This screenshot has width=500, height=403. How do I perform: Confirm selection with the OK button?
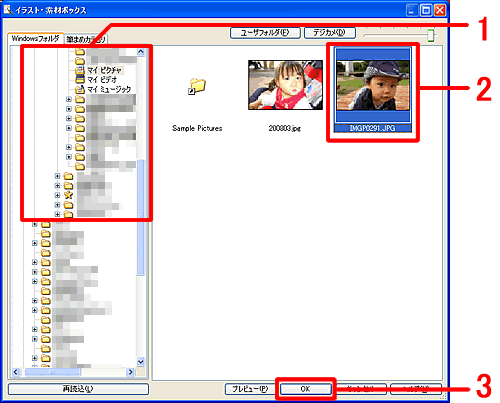(305, 389)
